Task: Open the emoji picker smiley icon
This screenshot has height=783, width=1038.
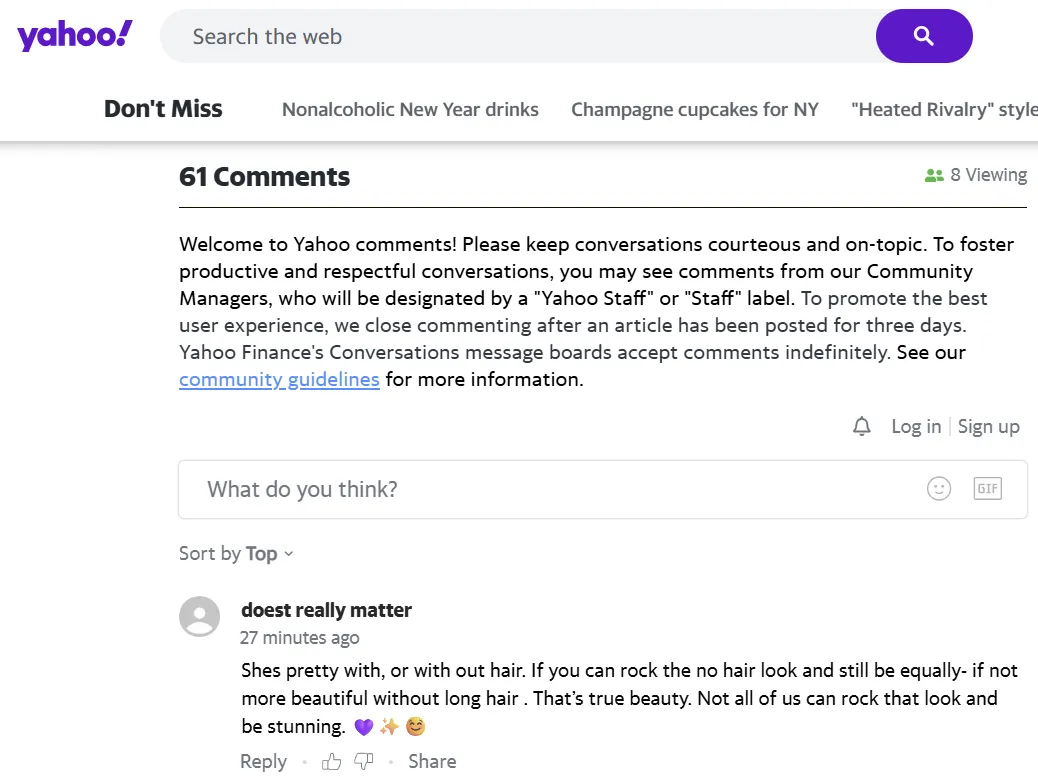Action: click(x=938, y=489)
